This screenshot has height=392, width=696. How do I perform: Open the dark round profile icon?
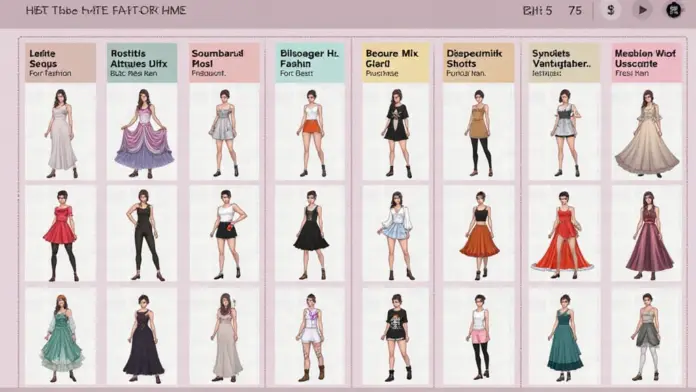673,10
